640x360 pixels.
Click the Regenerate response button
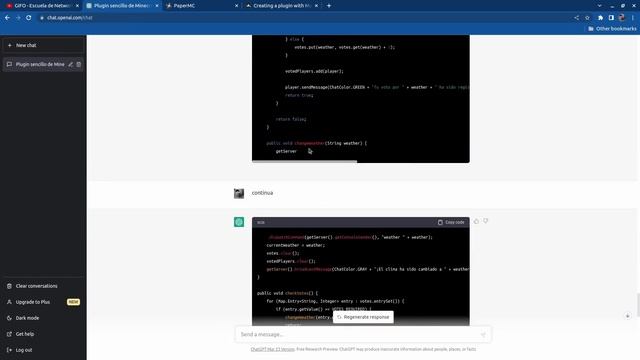pos(363,317)
